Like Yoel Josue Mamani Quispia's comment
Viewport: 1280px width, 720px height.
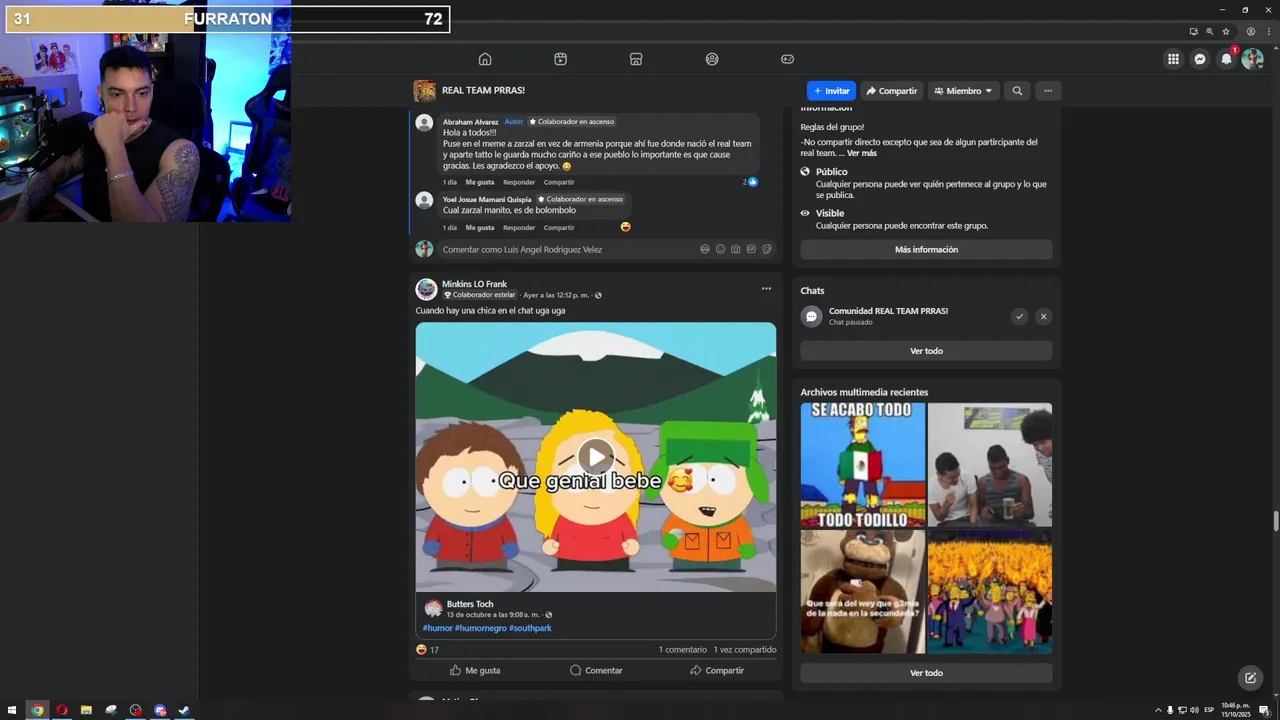point(480,227)
